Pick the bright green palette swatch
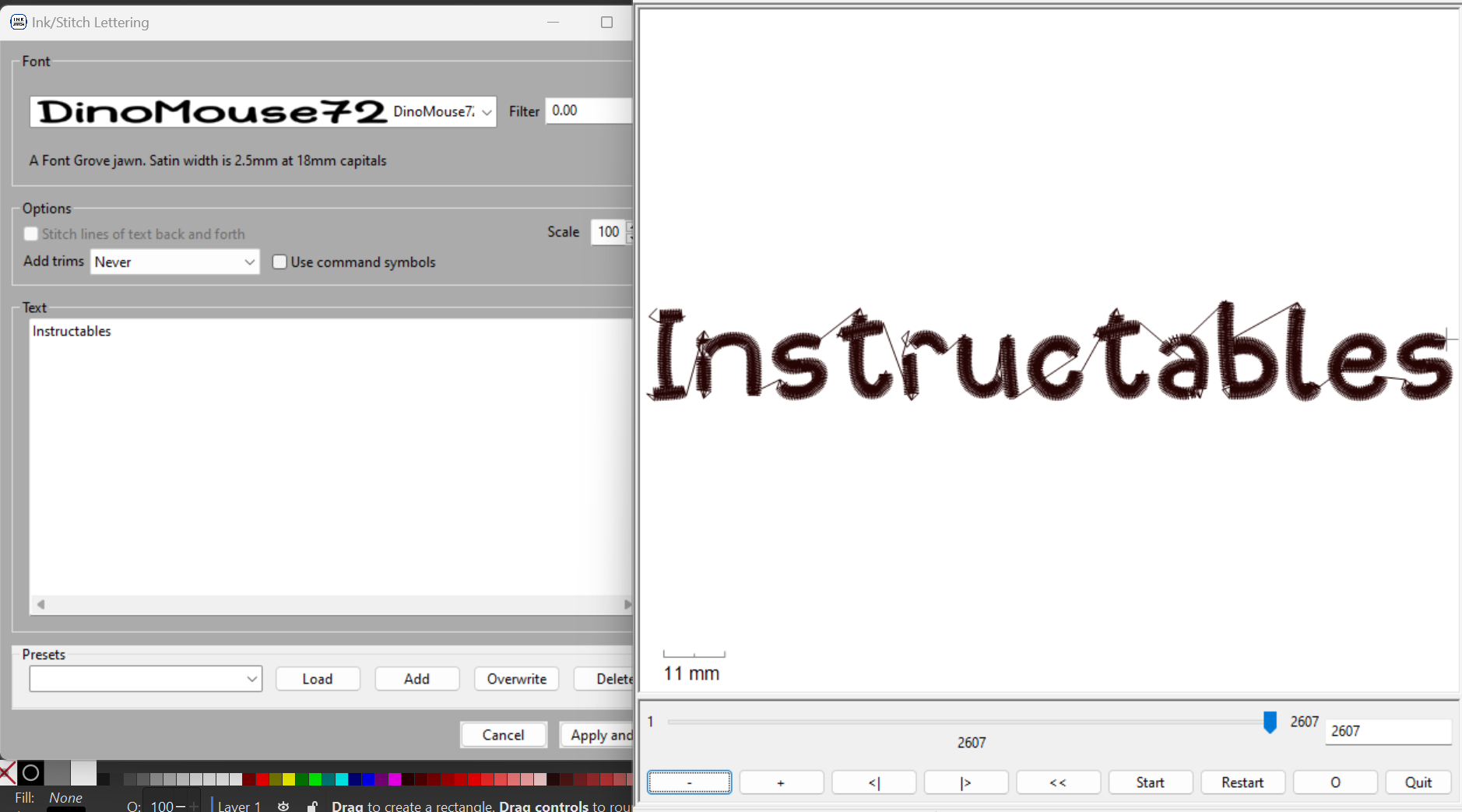The image size is (1462, 812). (x=315, y=779)
